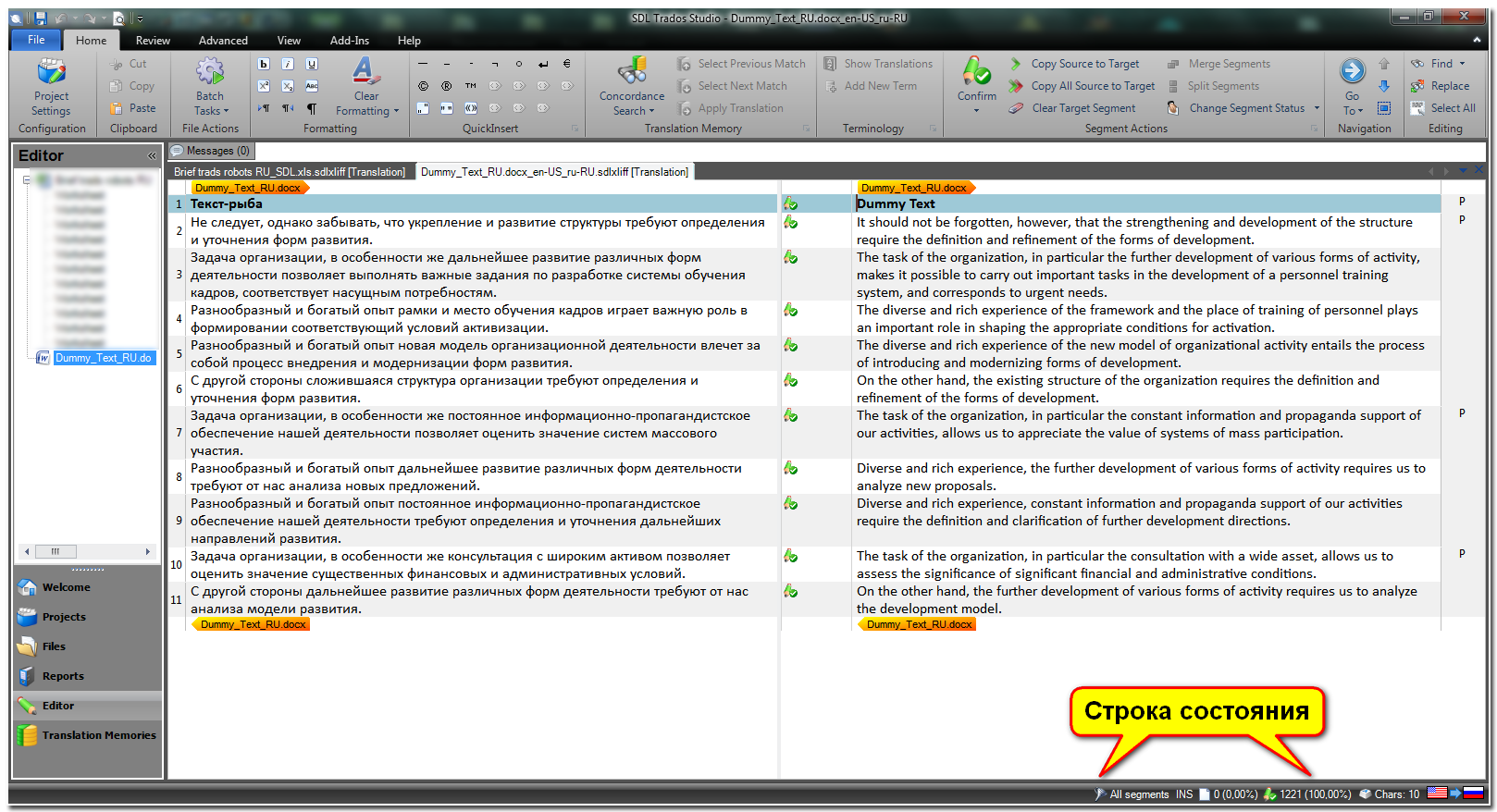Click Copy Source to Target
This screenshot has height=812, width=1497.
1084,64
